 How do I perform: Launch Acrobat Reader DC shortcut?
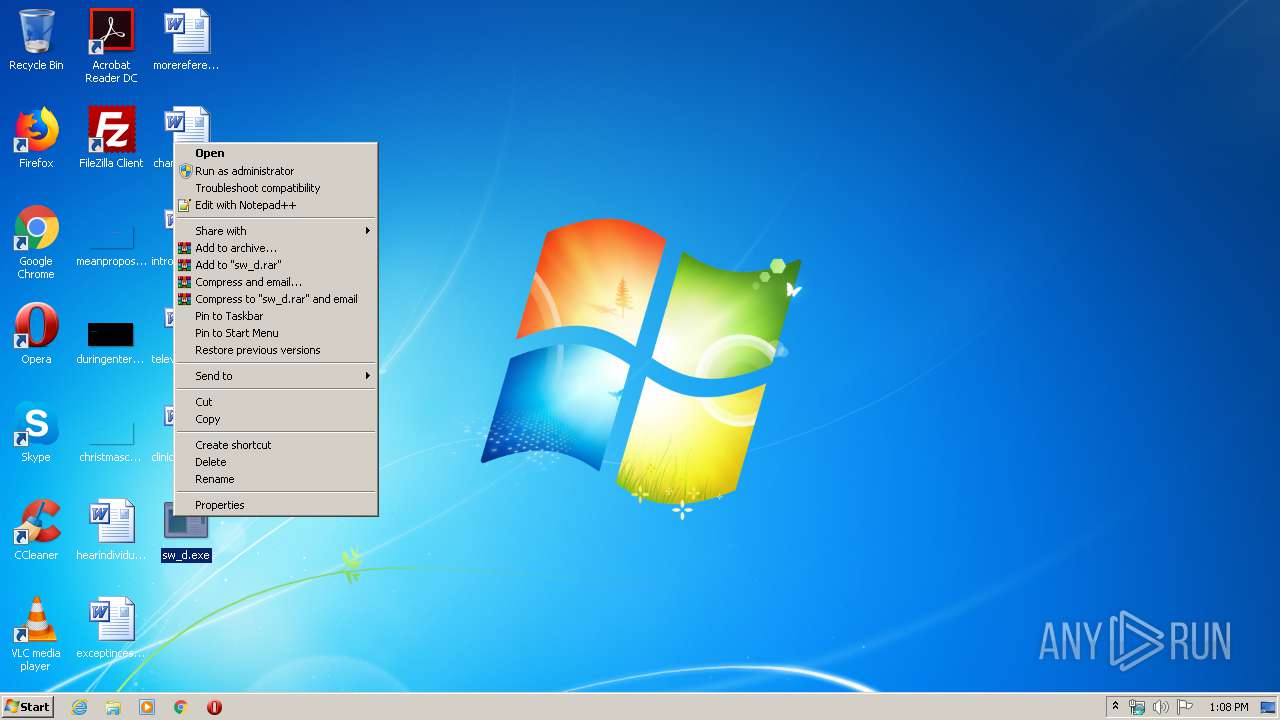tap(111, 46)
